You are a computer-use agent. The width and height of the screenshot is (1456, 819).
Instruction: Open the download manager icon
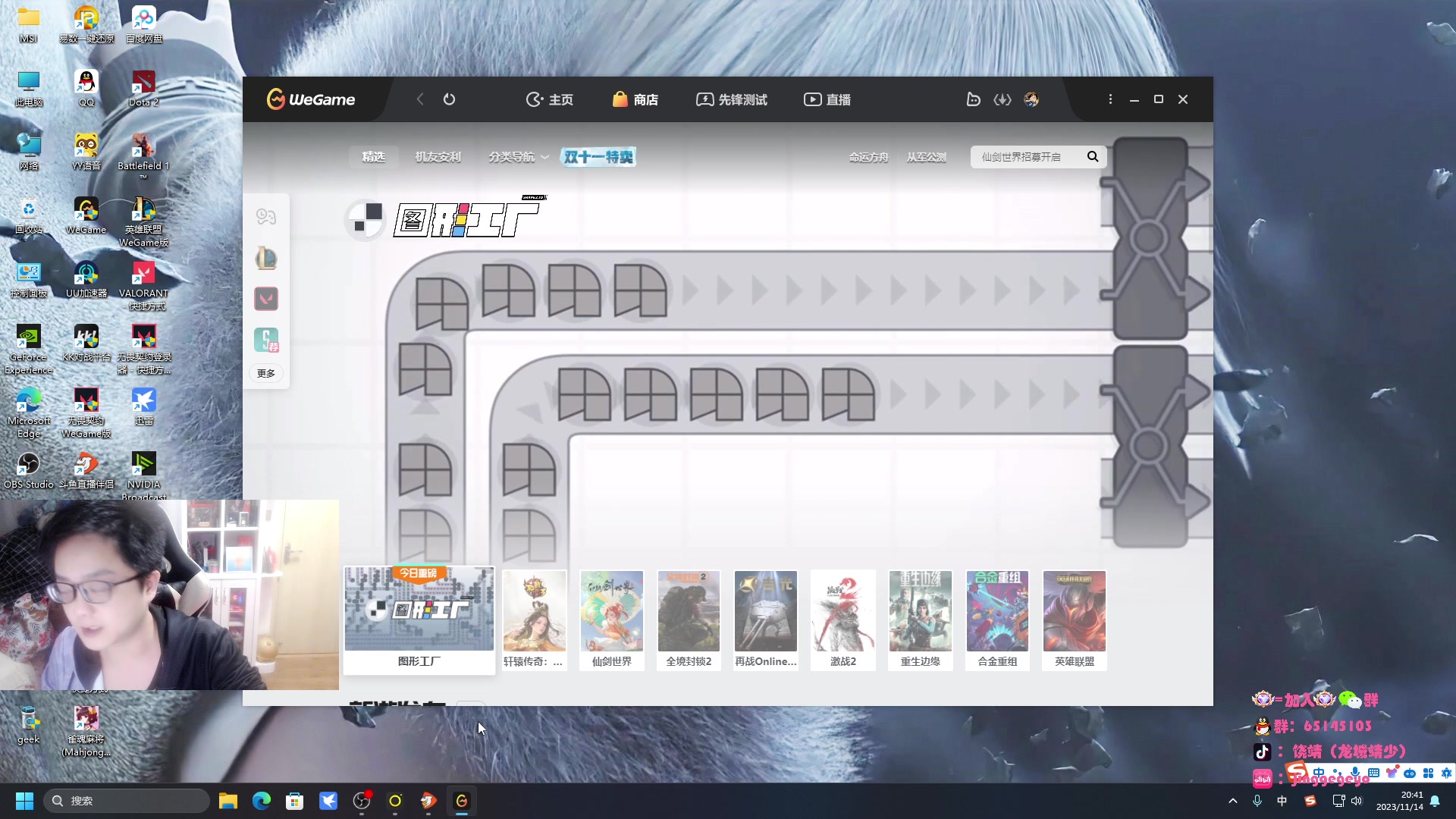point(1003,99)
